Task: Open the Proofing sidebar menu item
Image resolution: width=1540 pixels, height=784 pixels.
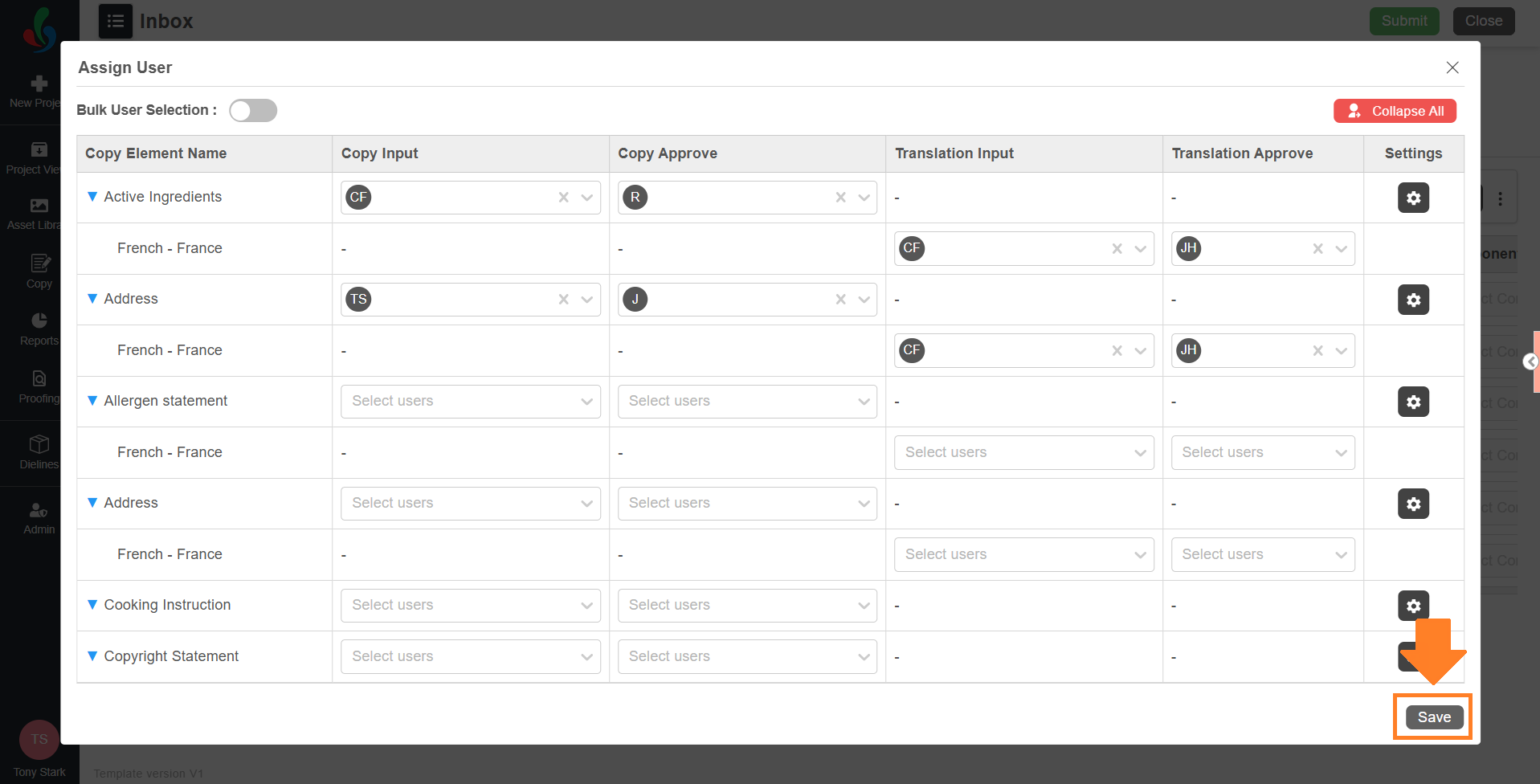Action: tap(39, 386)
